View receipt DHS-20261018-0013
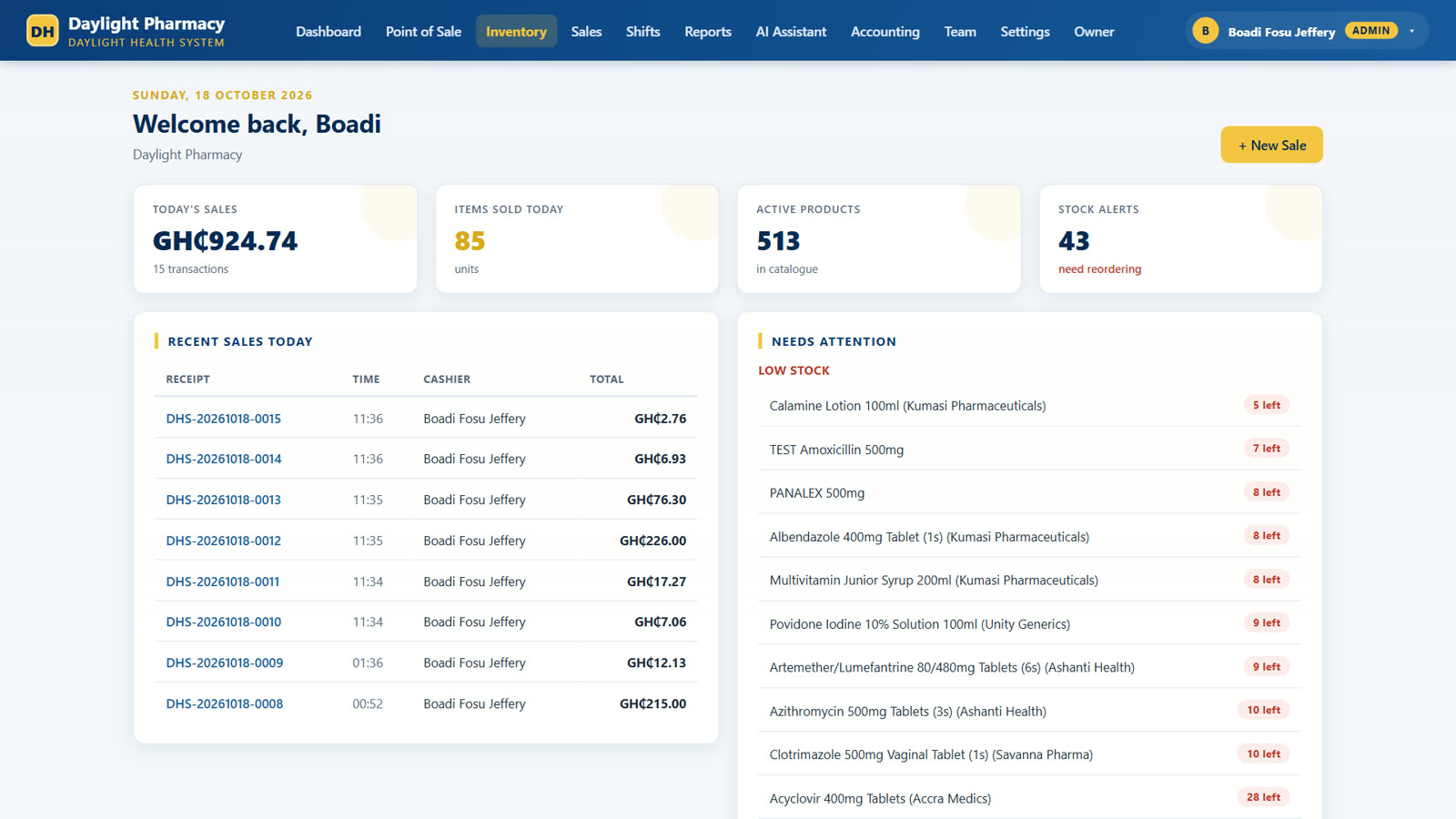 pyautogui.click(x=223, y=500)
